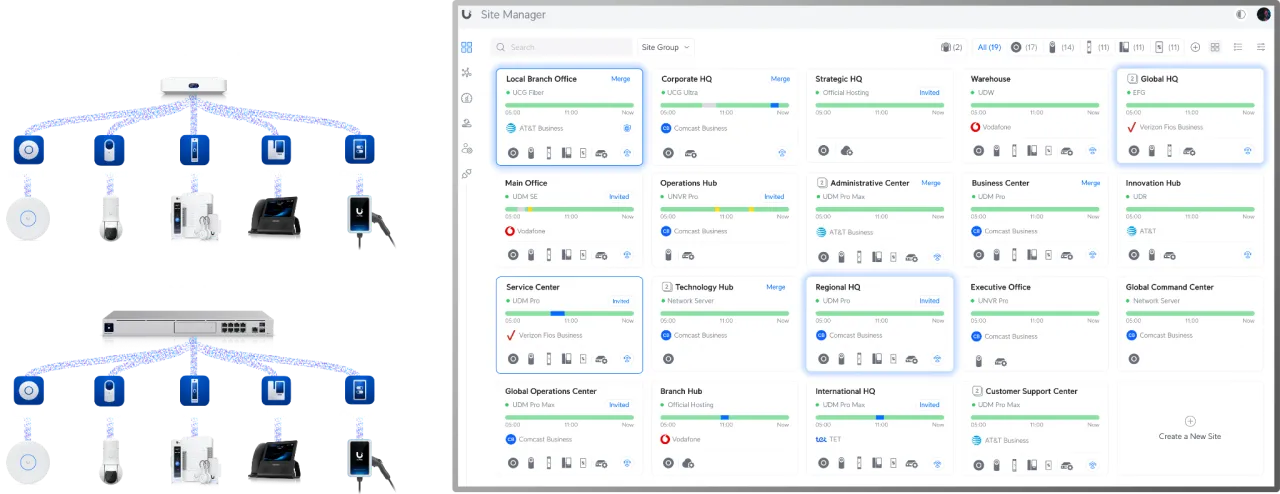
Task: Focus the Search input field
Action: 561,47
